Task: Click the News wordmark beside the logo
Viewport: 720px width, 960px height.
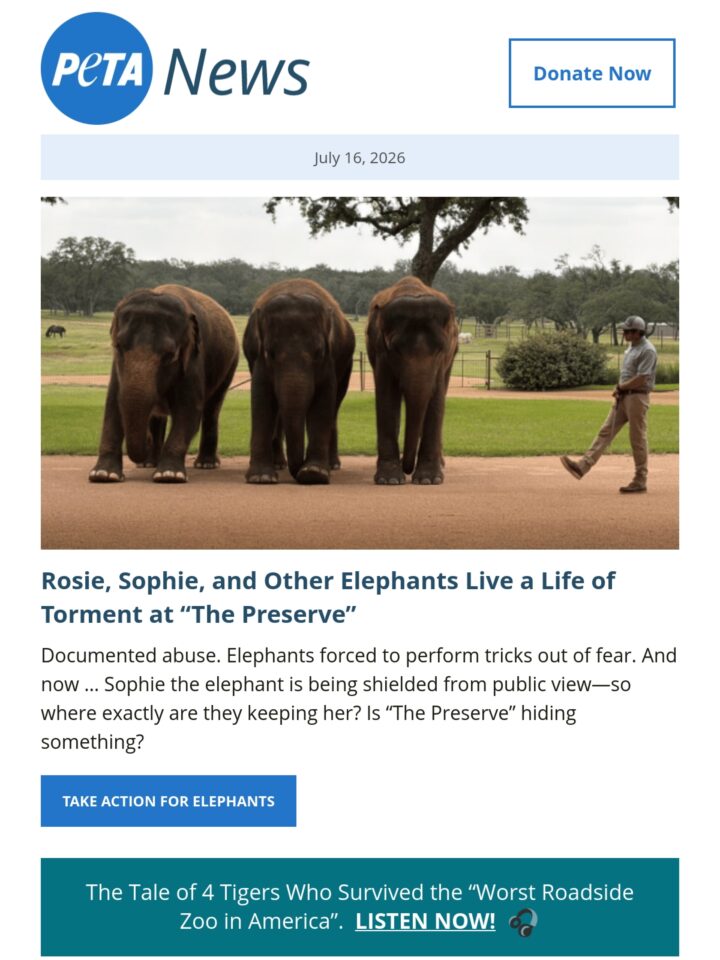Action: 236,72
